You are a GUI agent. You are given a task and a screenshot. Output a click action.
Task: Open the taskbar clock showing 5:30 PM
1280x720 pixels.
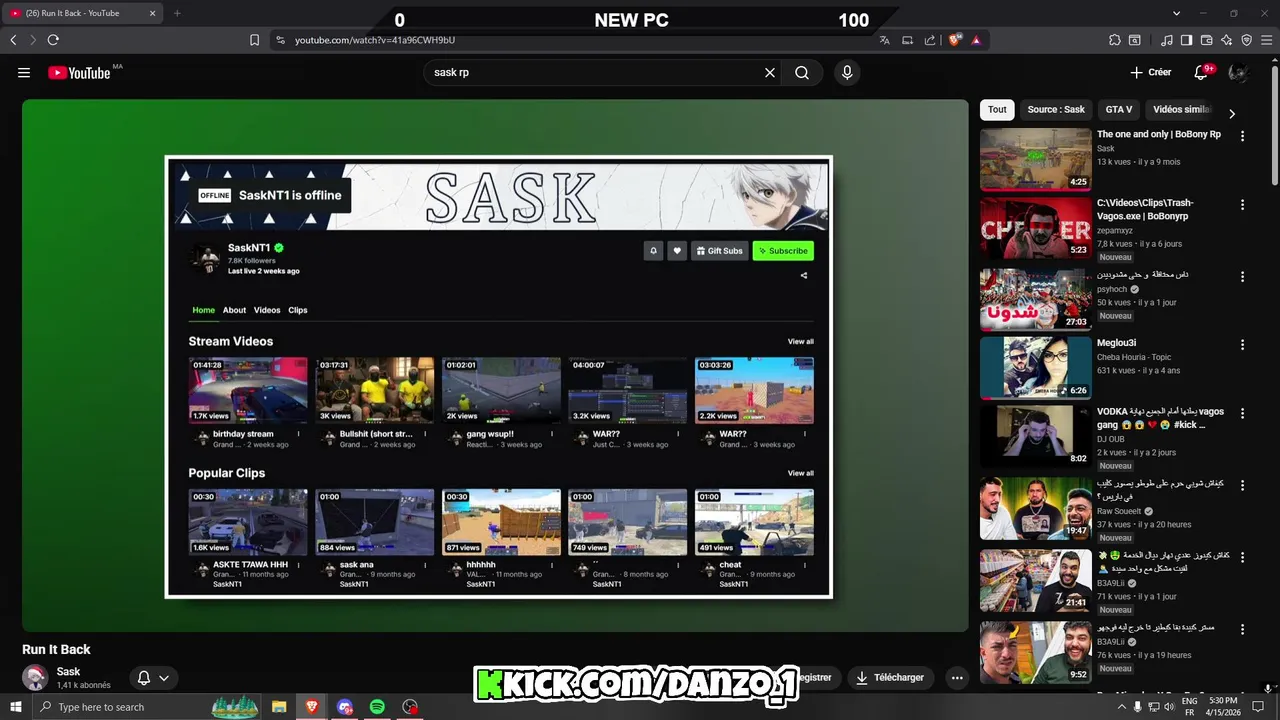(1222, 706)
